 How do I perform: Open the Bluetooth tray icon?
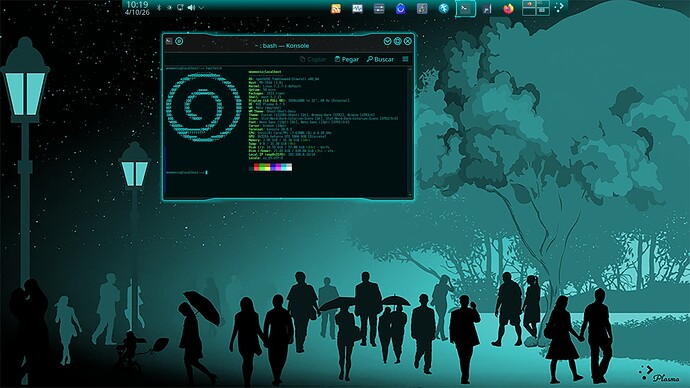point(159,7)
